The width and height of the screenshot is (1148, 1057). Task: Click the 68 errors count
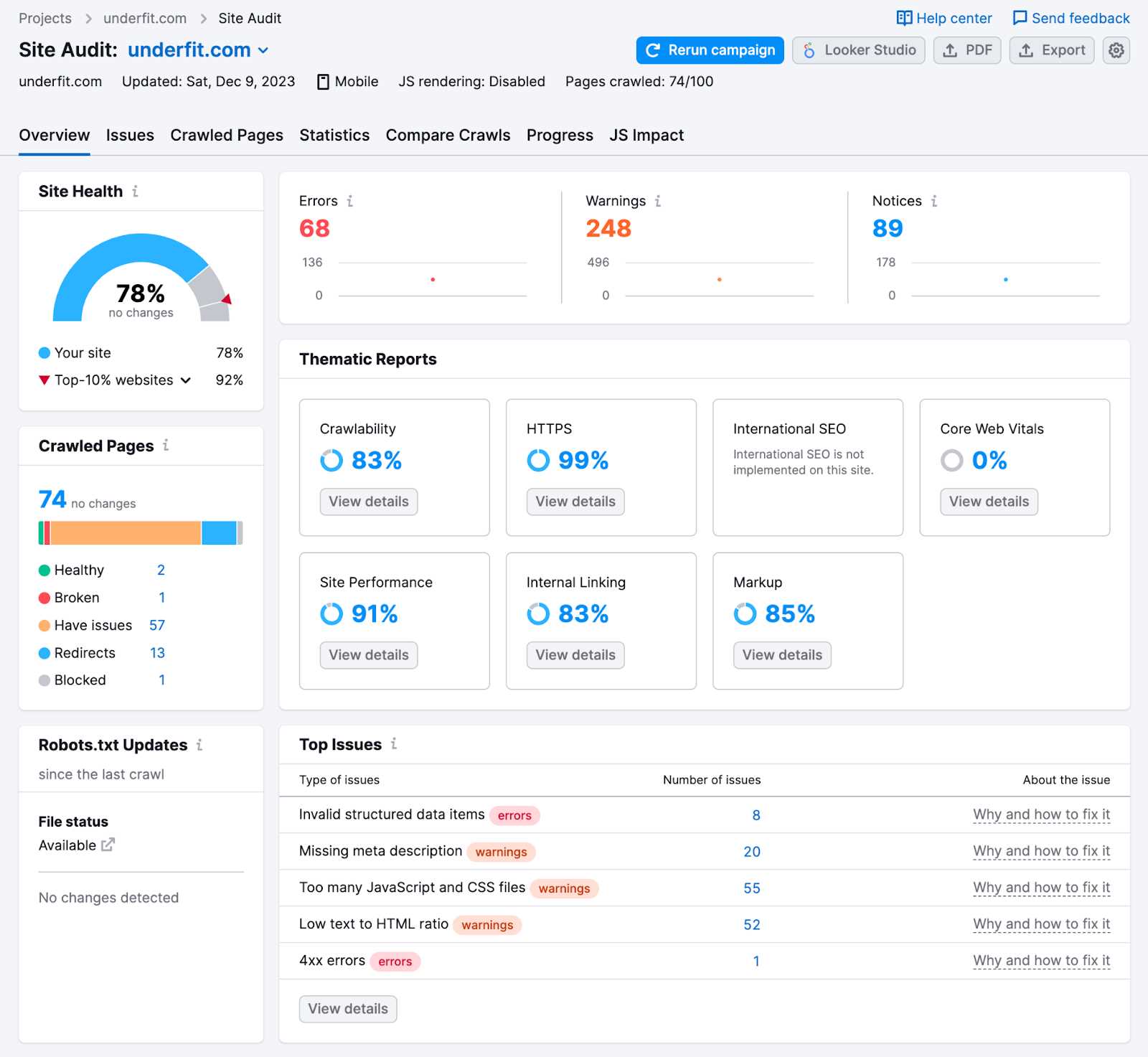click(x=314, y=228)
